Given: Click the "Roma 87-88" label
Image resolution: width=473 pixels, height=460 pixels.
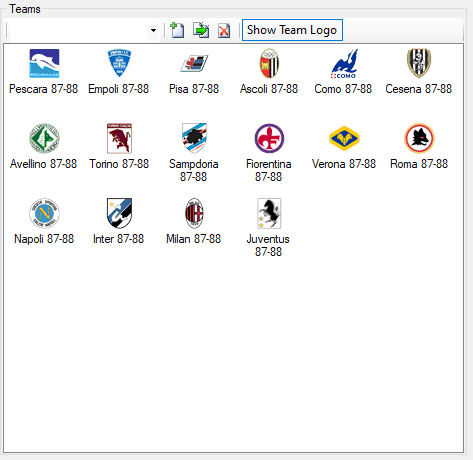Looking at the screenshot, I should click(x=419, y=164).
